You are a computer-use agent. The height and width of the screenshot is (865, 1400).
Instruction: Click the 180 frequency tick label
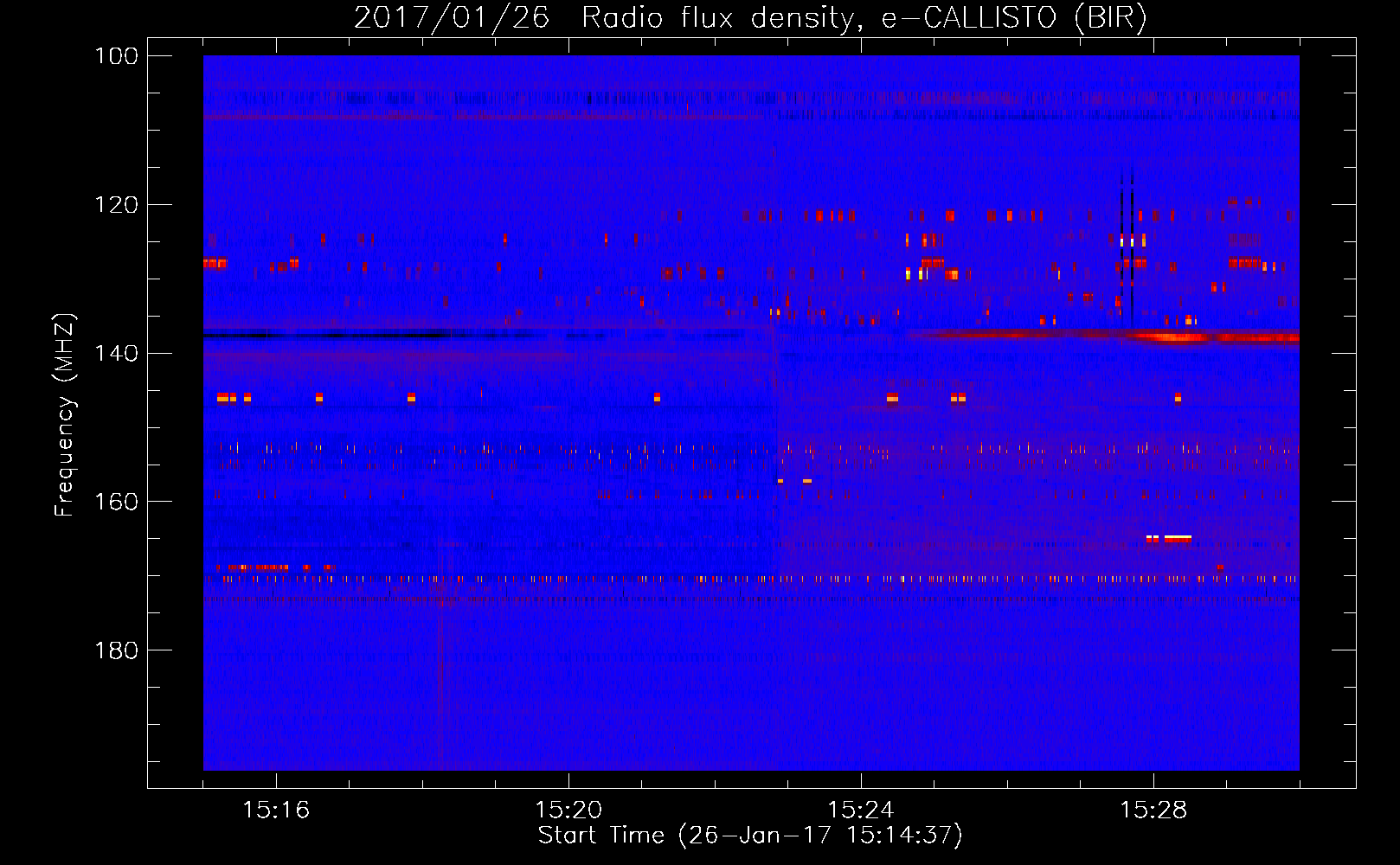pos(117,650)
